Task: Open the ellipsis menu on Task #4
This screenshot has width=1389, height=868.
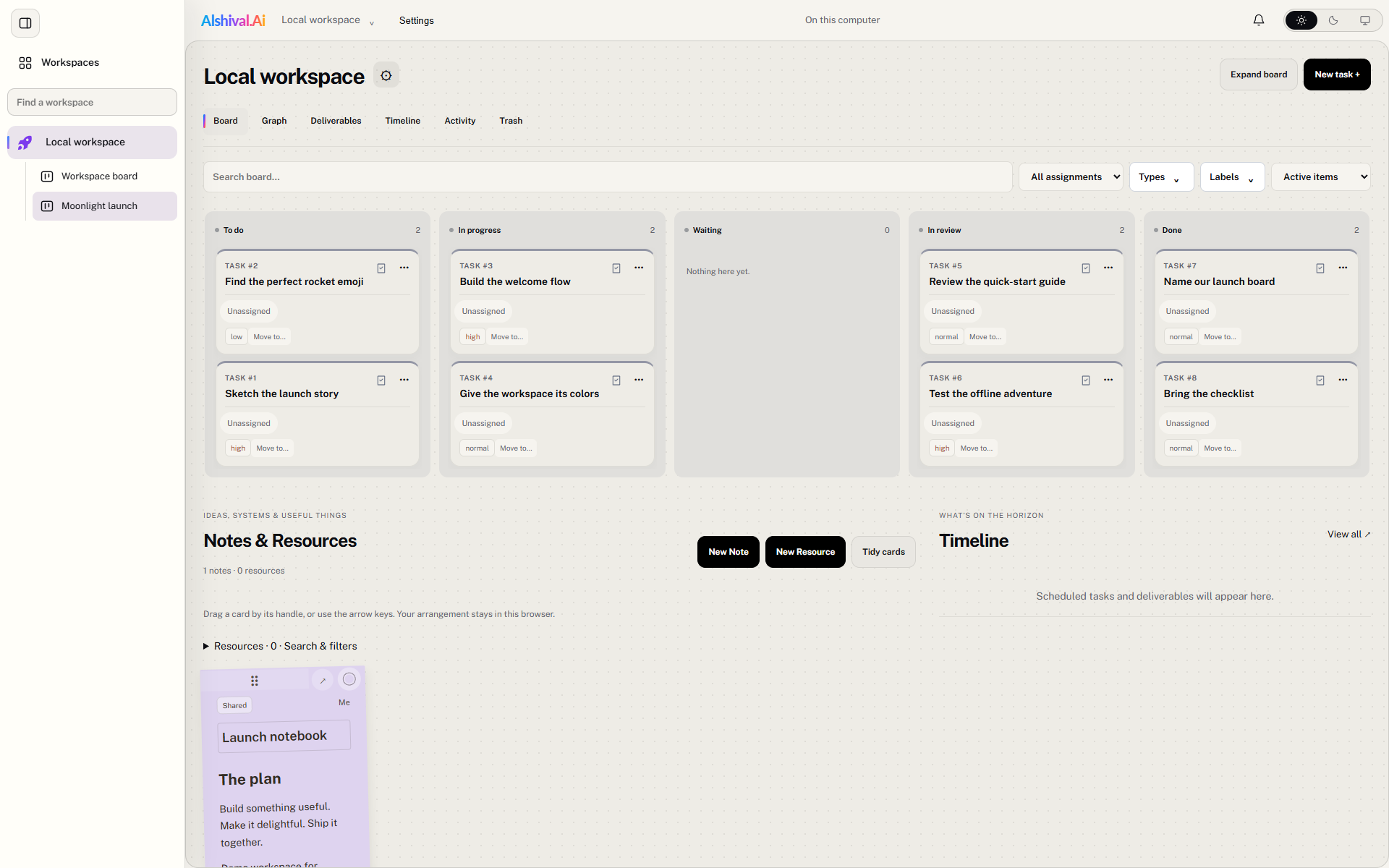Action: pyautogui.click(x=639, y=380)
